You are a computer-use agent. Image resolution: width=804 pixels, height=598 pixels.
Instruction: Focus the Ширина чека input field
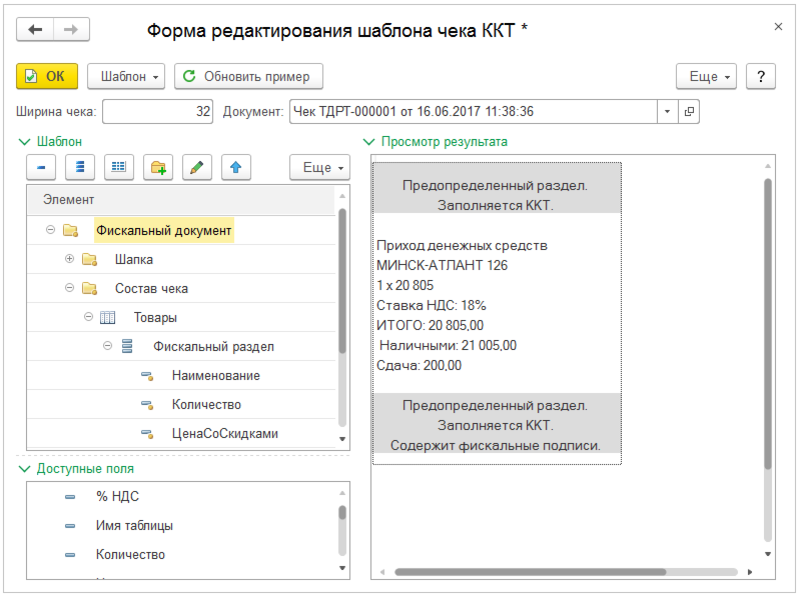(157, 111)
